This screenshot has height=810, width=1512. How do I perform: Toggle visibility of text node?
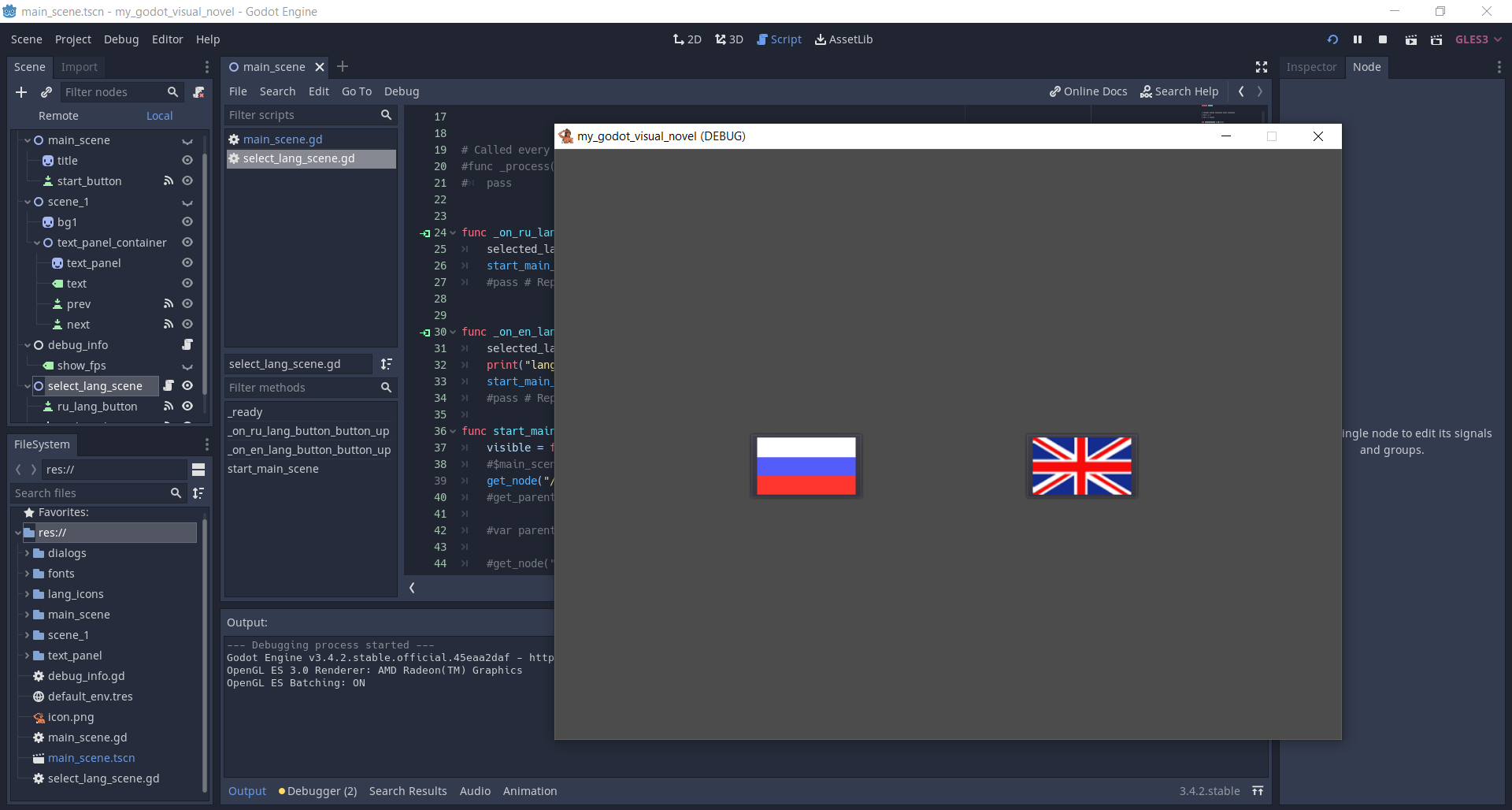(x=187, y=284)
